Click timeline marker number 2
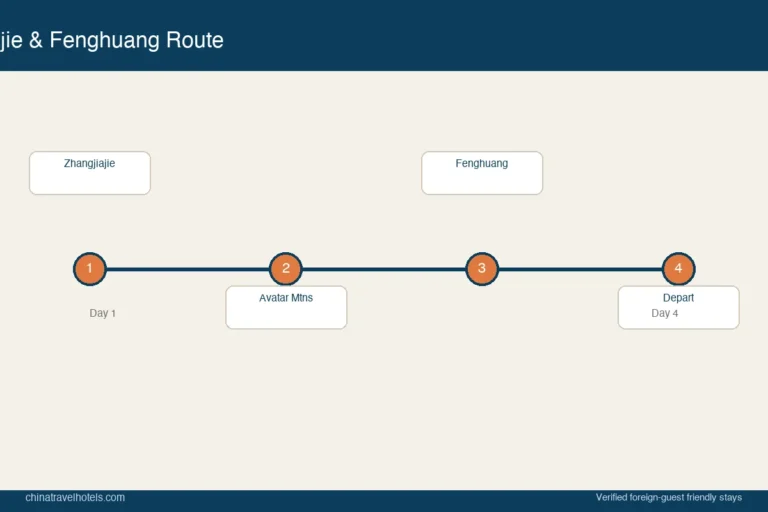This screenshot has width=768, height=512. coord(286,268)
